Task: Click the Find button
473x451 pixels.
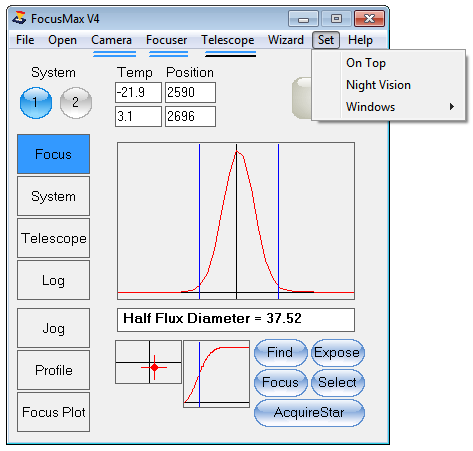Action: [x=280, y=353]
